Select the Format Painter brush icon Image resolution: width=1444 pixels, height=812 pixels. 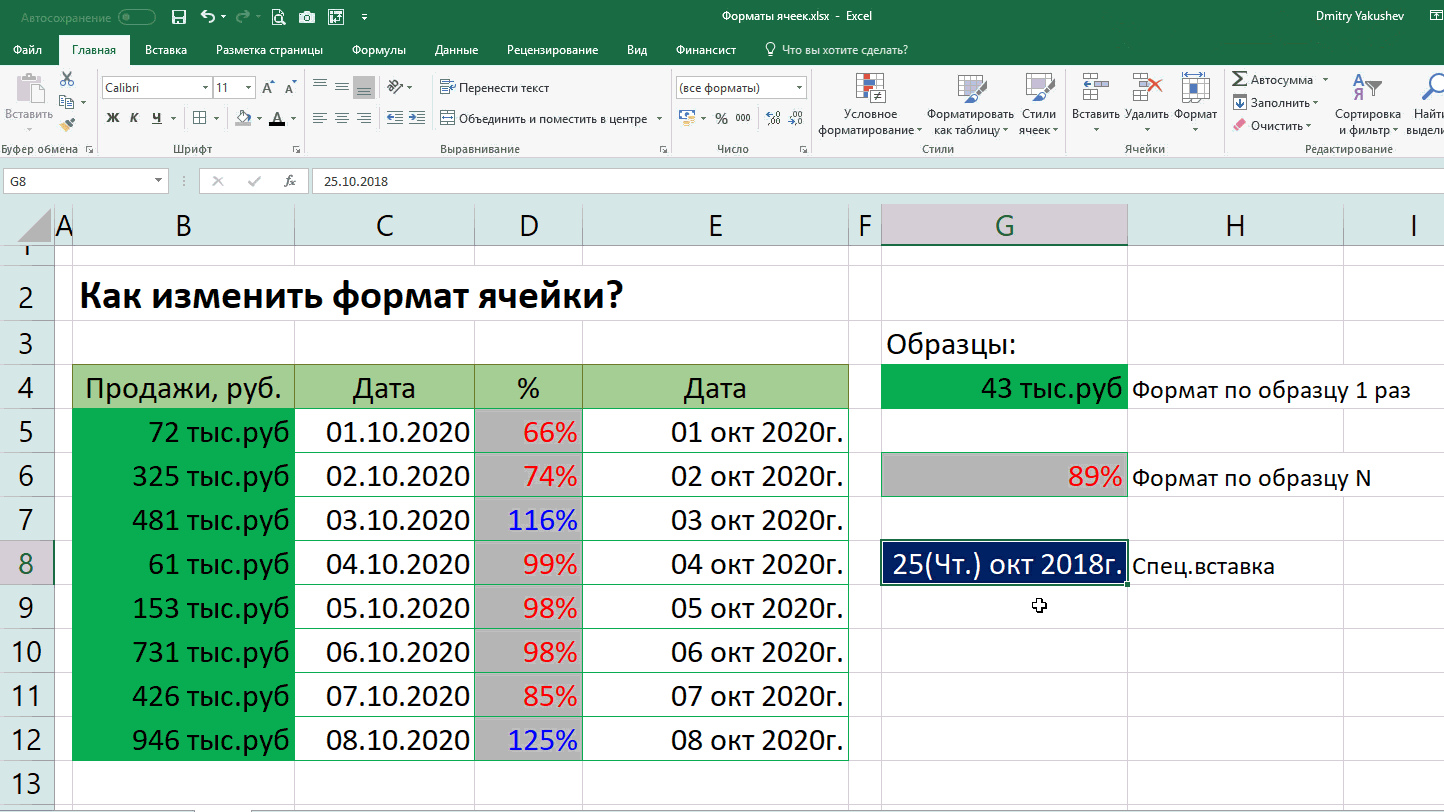pos(67,125)
